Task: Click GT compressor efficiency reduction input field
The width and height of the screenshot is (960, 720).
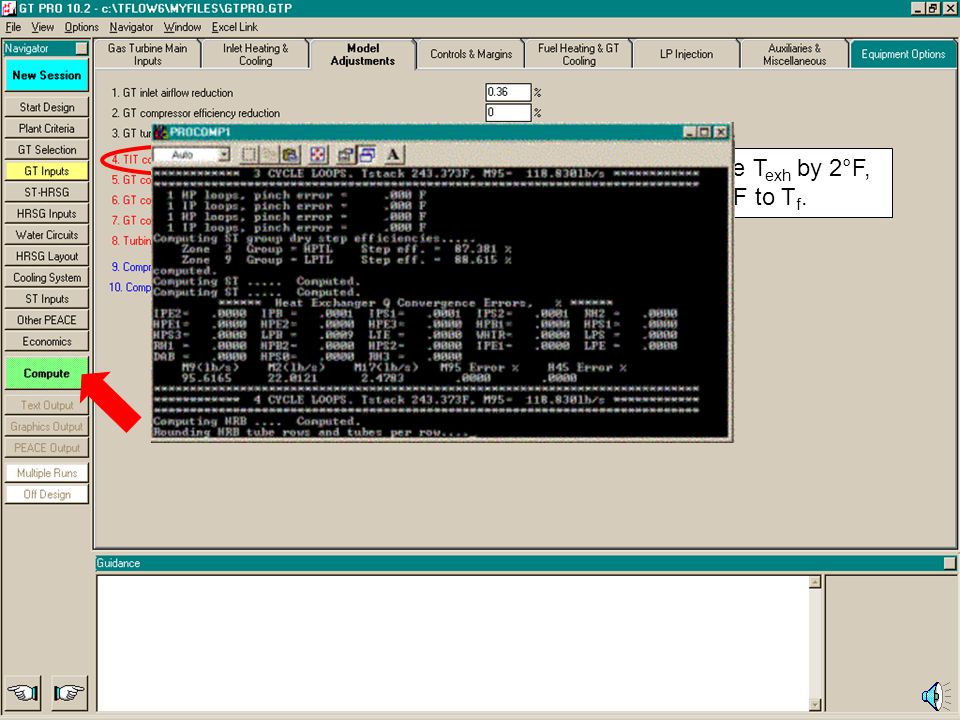Action: click(508, 113)
